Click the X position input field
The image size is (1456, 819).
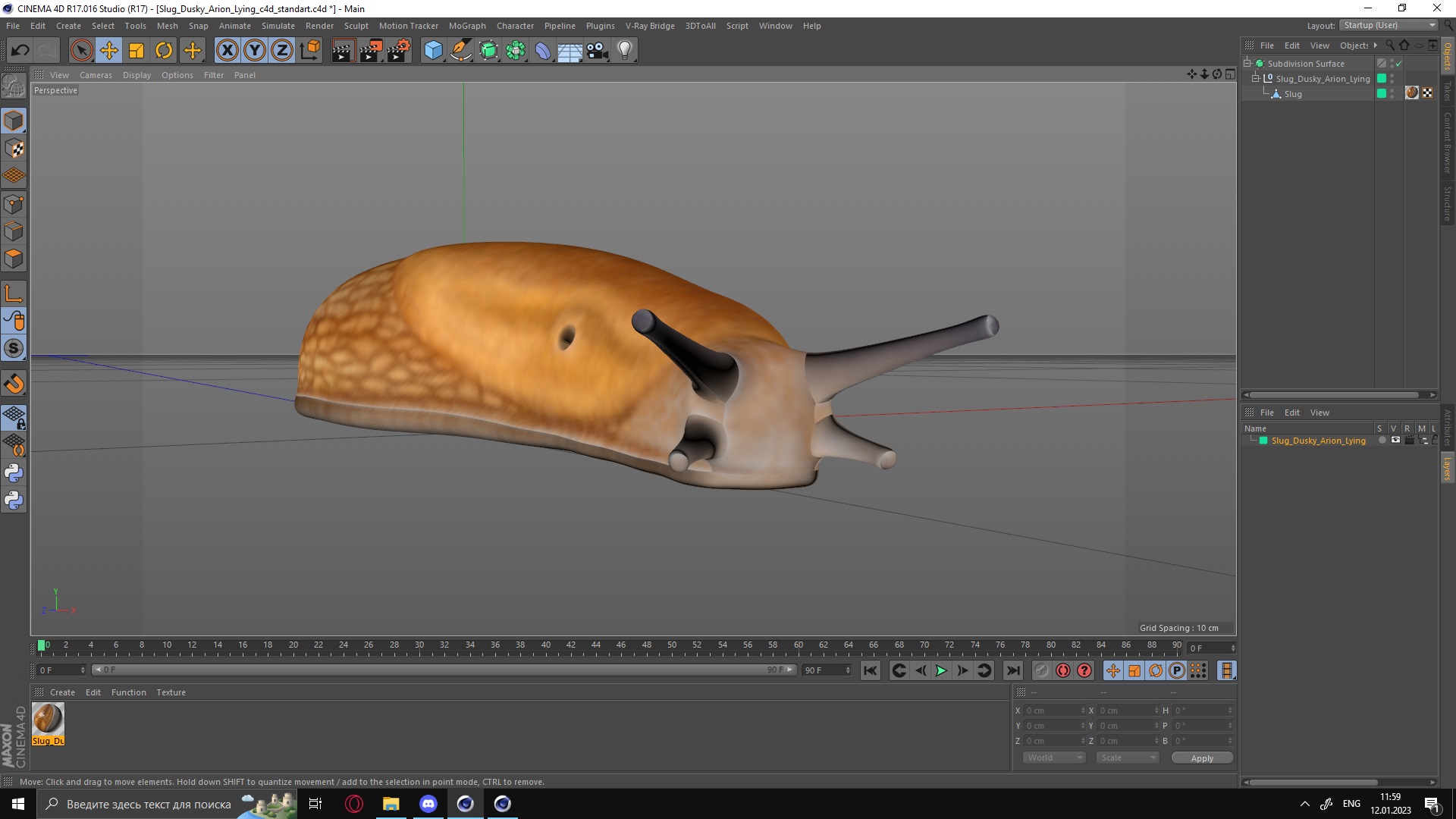pos(1054,711)
